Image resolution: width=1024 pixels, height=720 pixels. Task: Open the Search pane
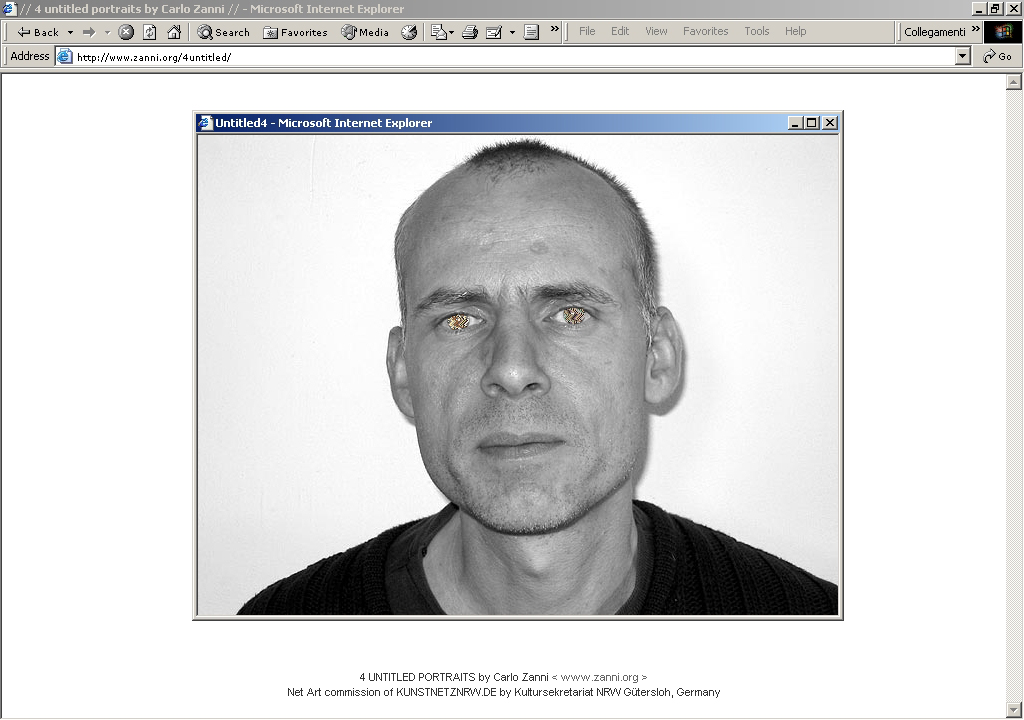[x=223, y=32]
